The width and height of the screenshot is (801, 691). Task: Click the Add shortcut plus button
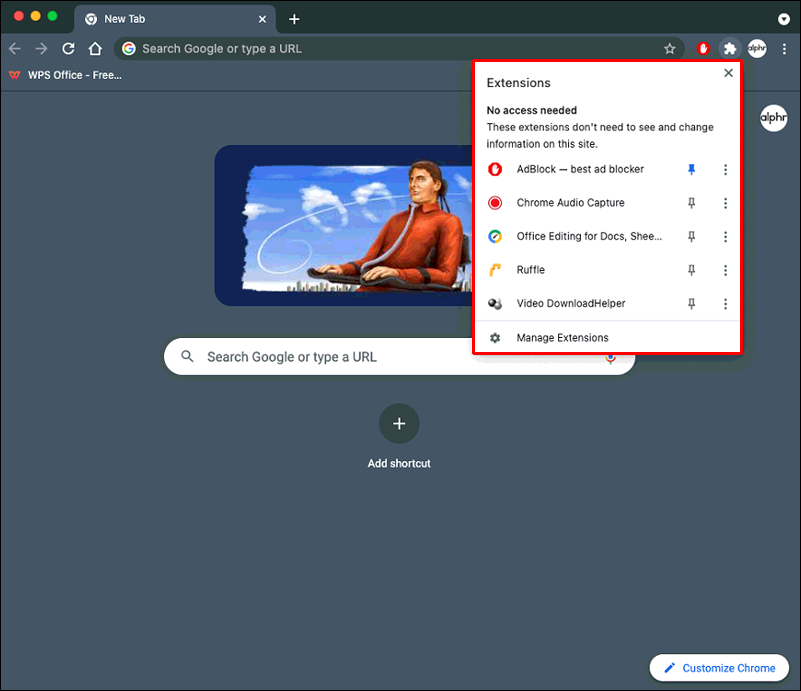[399, 423]
